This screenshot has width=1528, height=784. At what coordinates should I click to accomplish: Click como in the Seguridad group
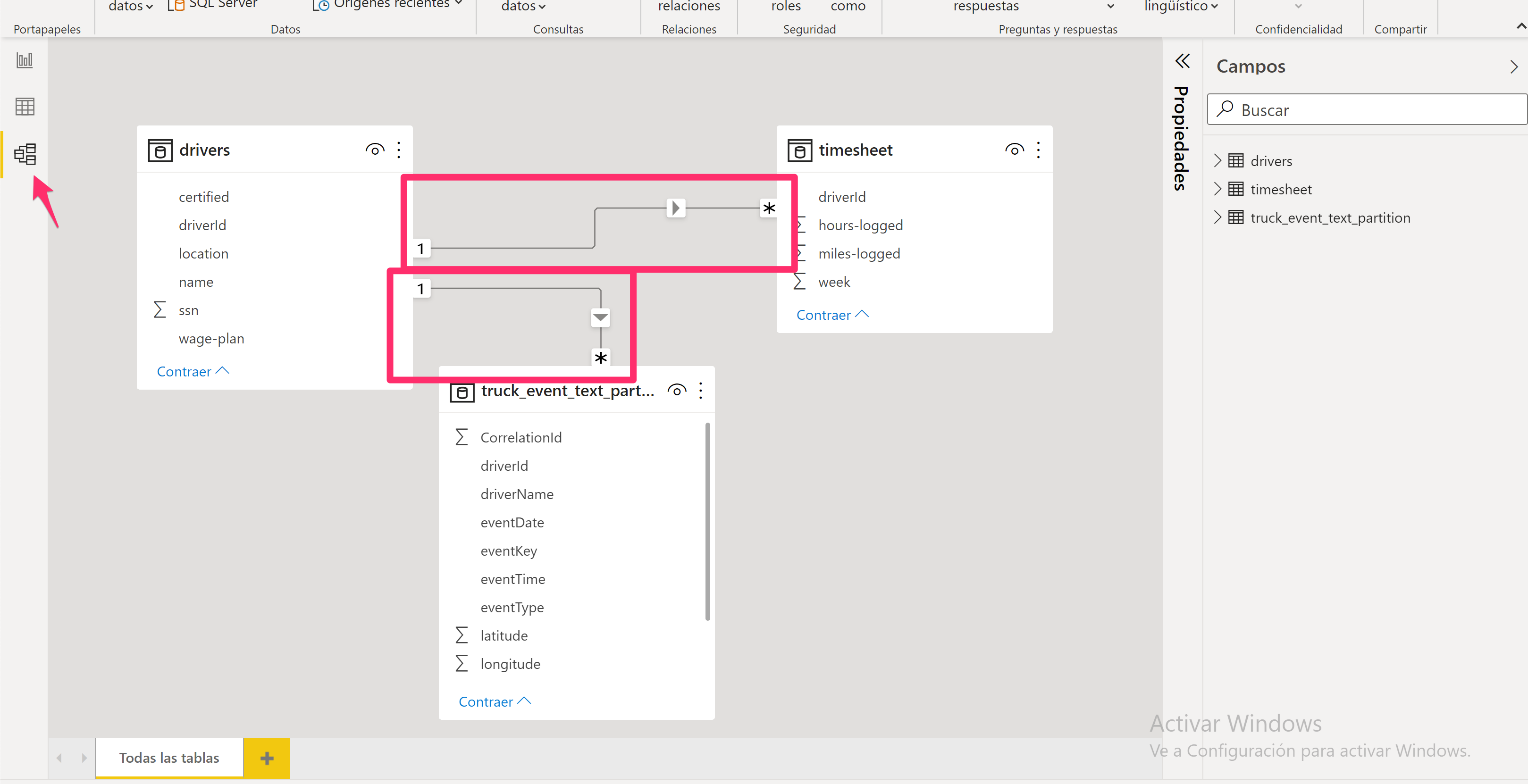click(848, 6)
